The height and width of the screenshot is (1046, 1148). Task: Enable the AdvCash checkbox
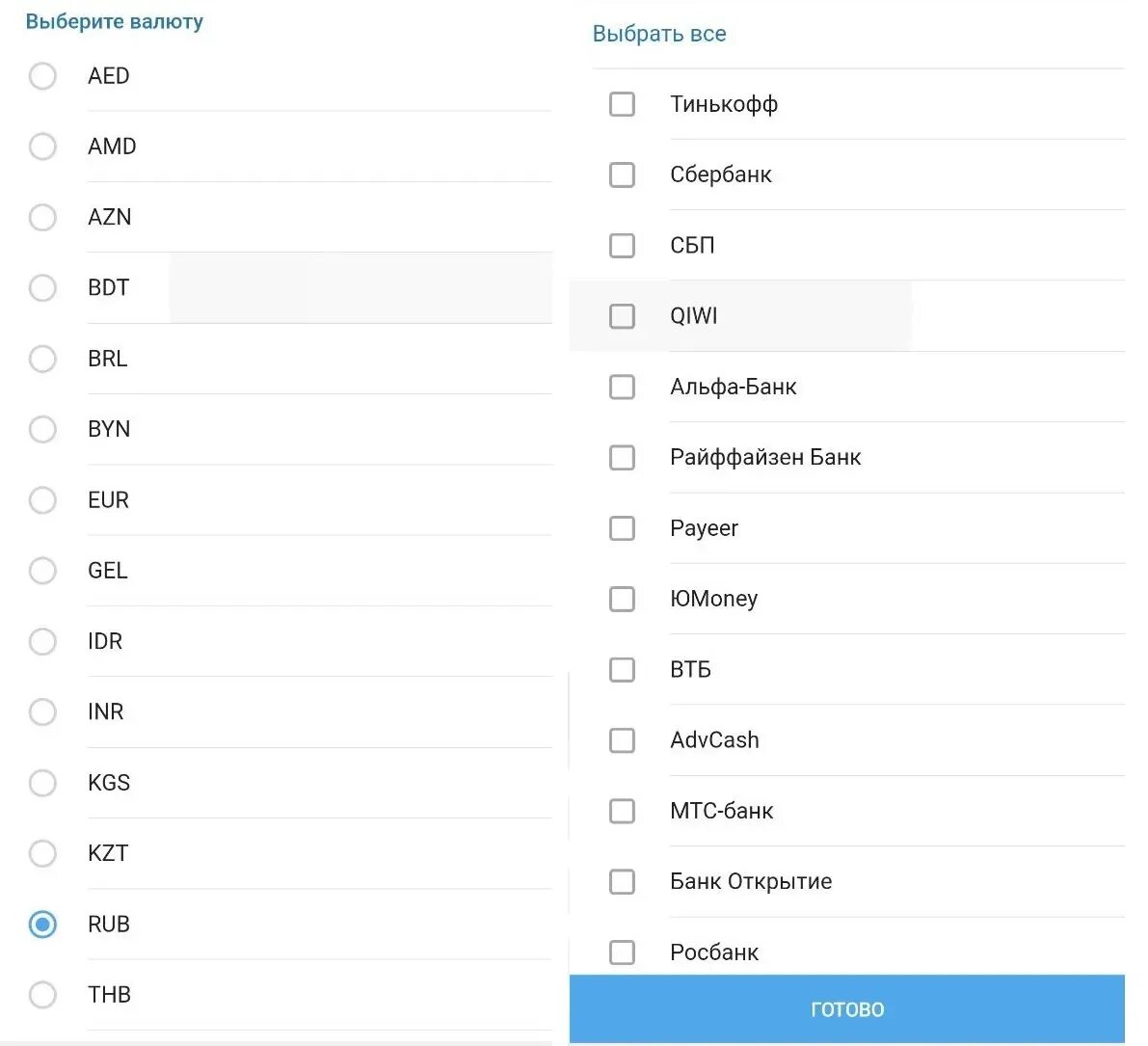(x=623, y=740)
